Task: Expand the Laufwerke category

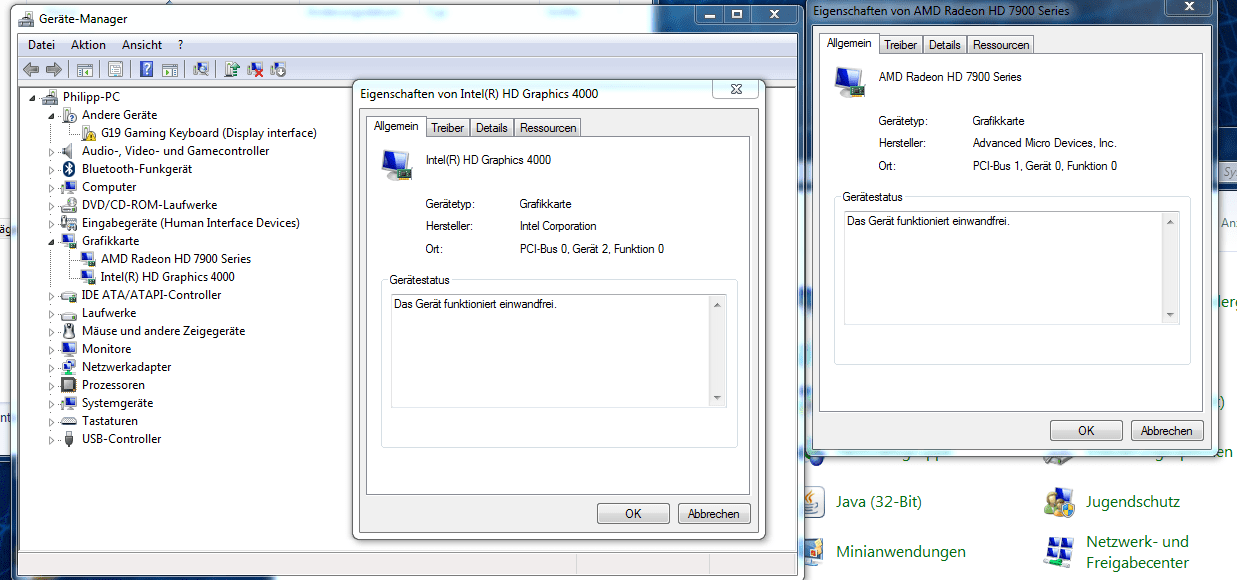Action: (52, 314)
